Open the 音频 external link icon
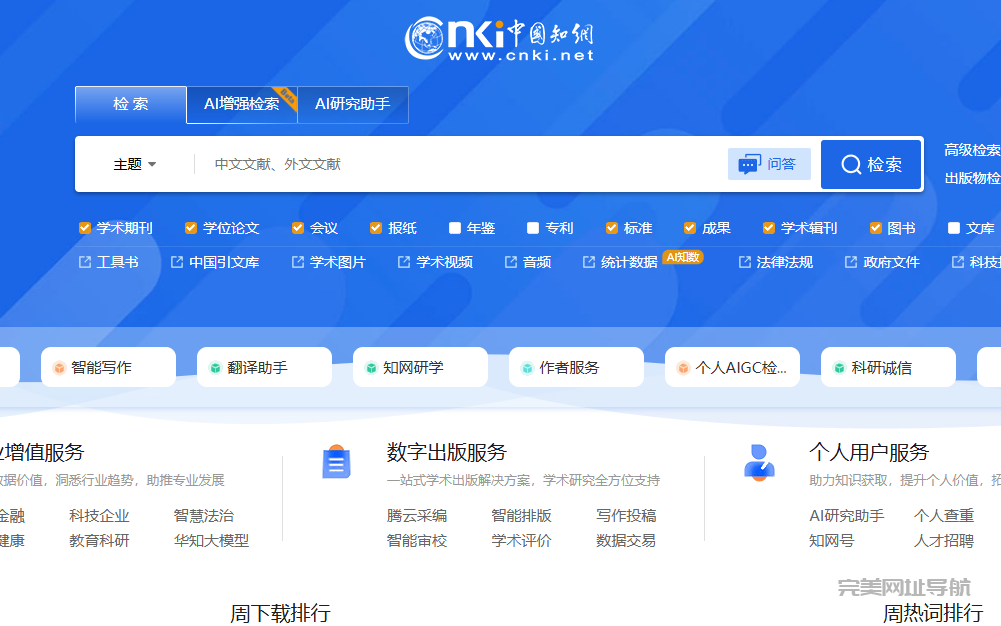1001x626 pixels. click(x=511, y=262)
